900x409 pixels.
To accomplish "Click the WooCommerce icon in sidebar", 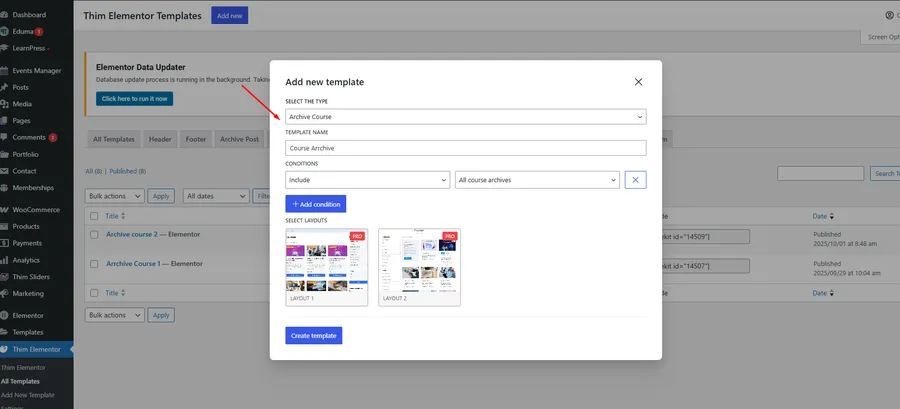I will [x=6, y=210].
